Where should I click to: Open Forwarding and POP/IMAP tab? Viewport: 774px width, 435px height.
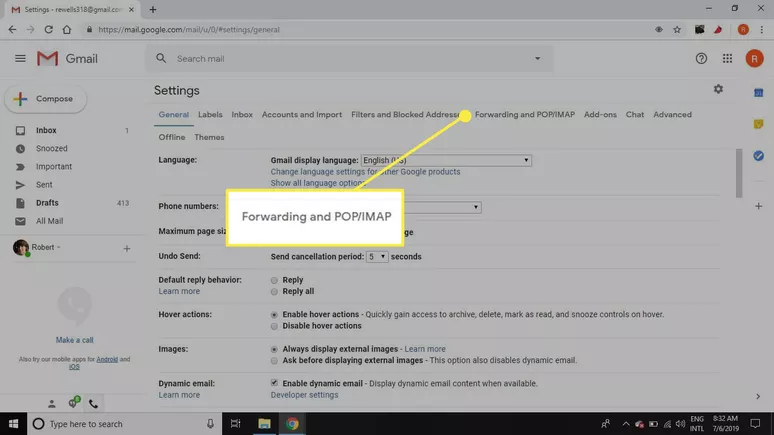pos(525,115)
